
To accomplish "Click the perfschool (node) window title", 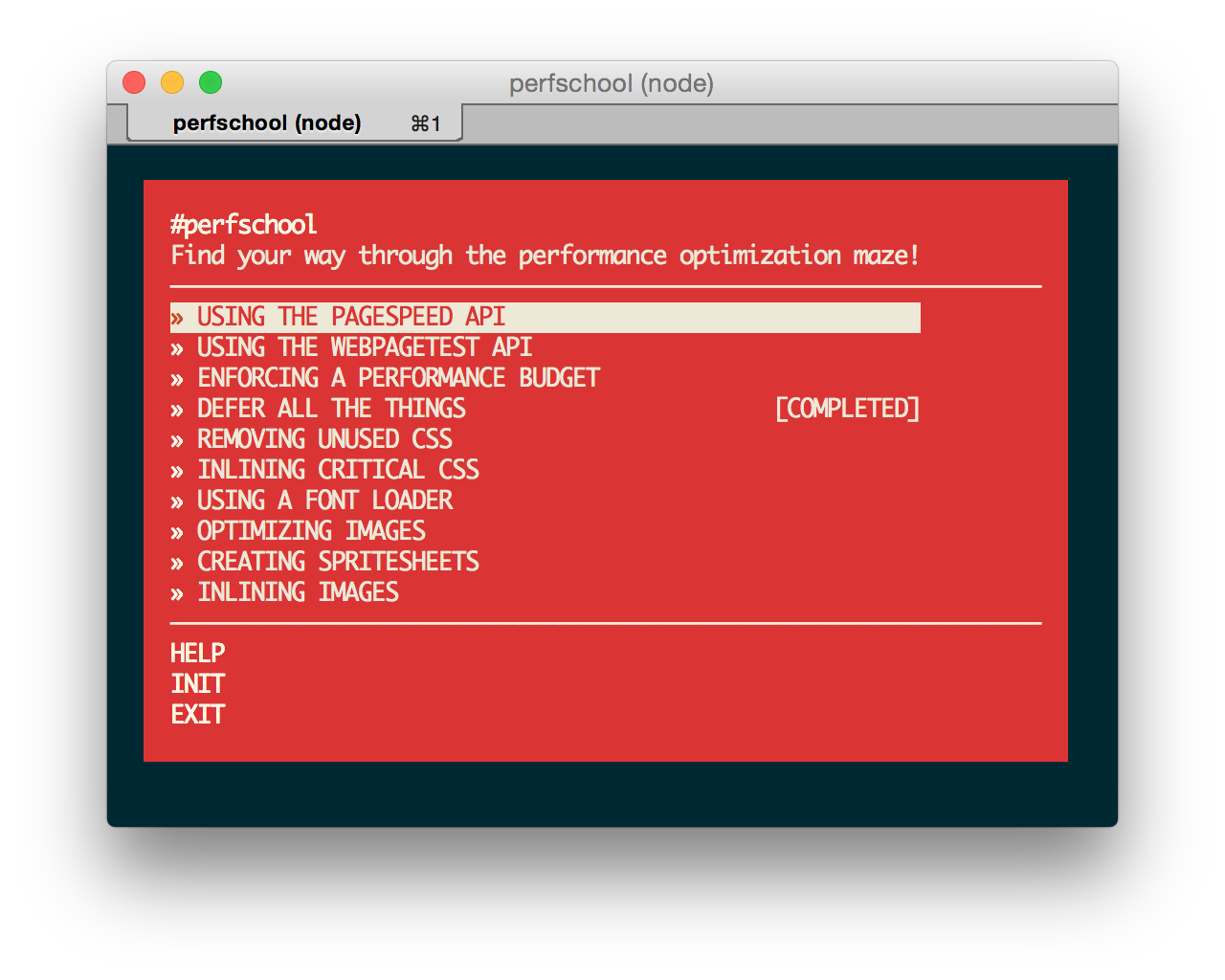I will coord(612,83).
